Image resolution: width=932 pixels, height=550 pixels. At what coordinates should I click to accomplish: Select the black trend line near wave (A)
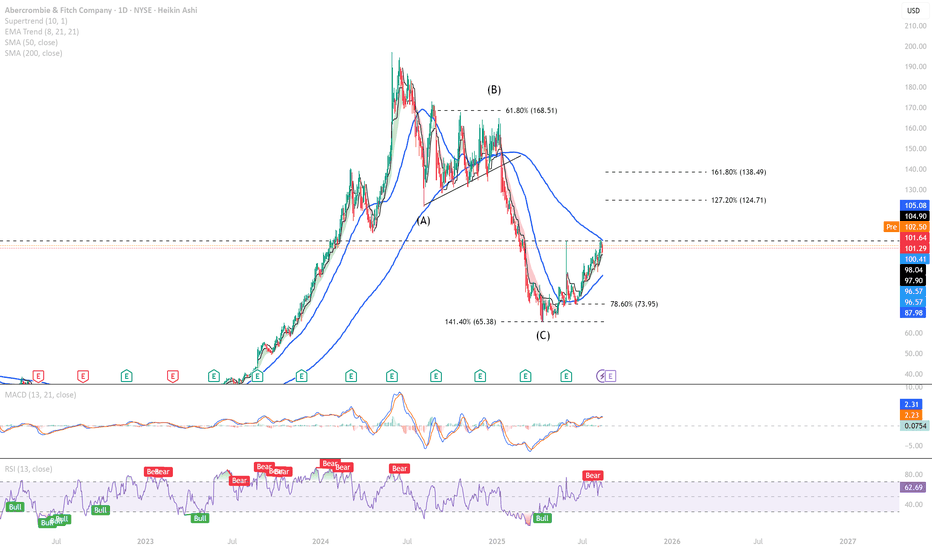473,180
